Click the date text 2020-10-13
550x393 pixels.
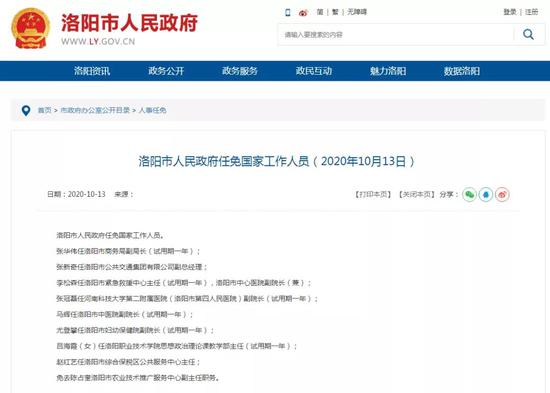[86, 194]
